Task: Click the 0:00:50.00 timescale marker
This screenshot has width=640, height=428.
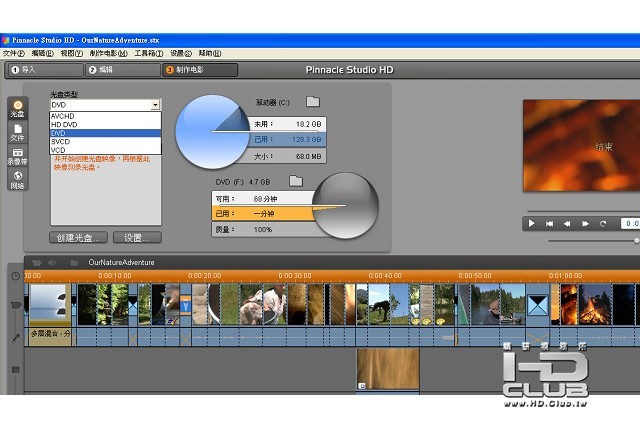Action: click(x=475, y=276)
